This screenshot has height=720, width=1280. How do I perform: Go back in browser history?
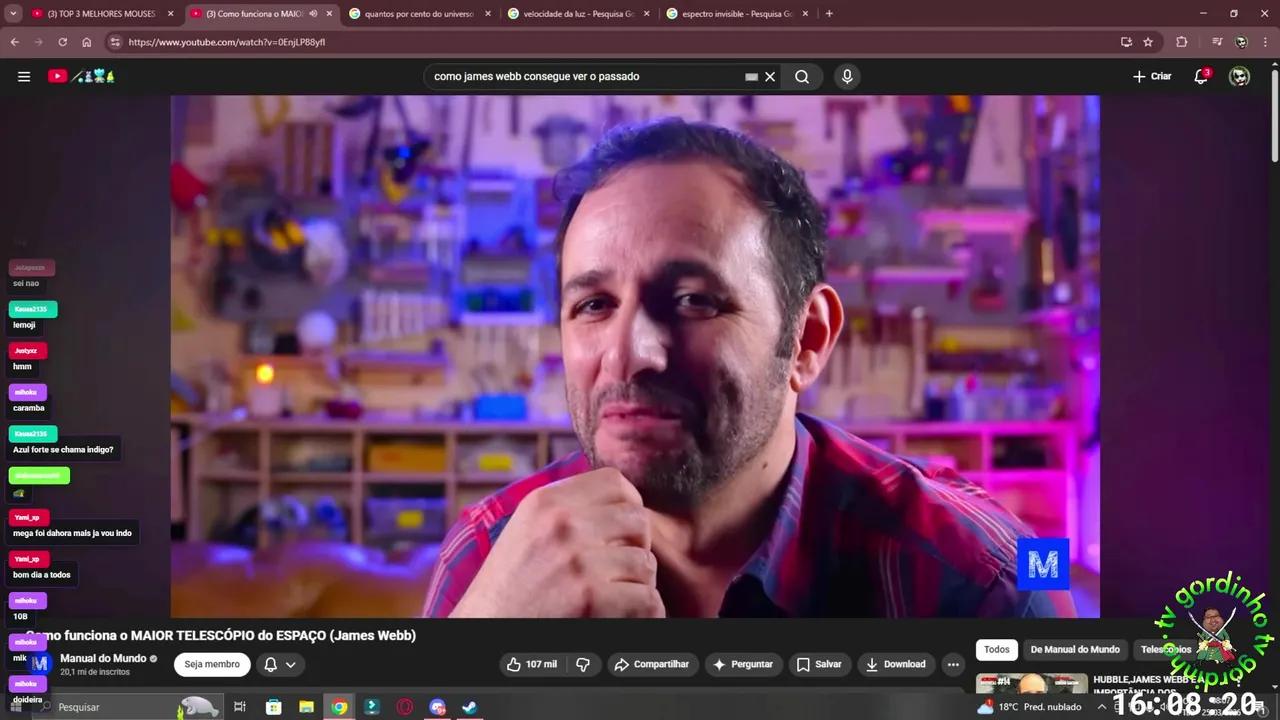click(14, 42)
